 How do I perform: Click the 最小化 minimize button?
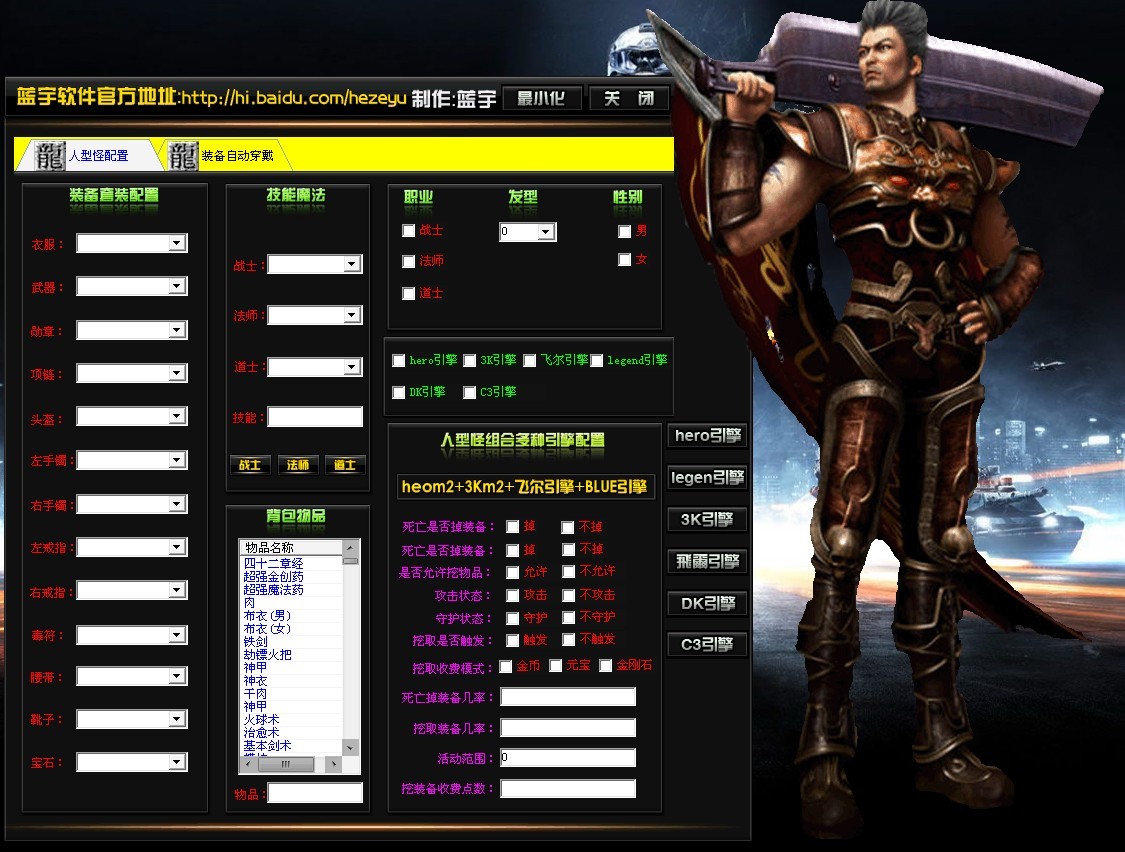(541, 98)
